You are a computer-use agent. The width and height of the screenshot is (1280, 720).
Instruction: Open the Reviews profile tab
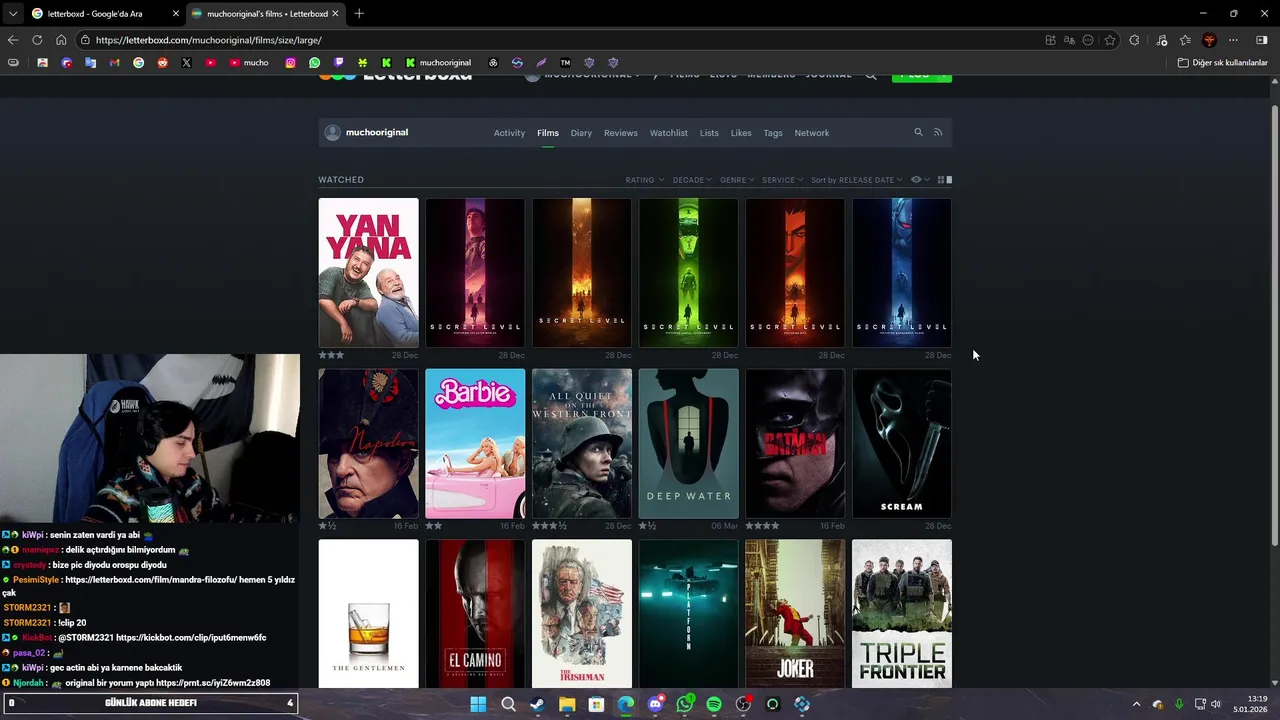(620, 133)
